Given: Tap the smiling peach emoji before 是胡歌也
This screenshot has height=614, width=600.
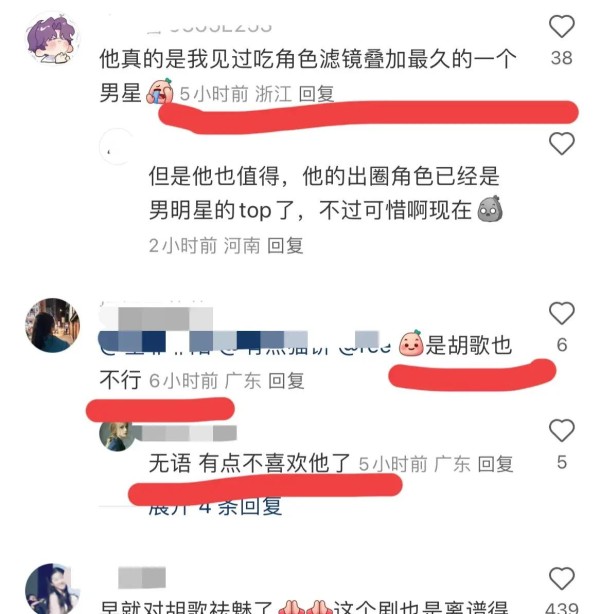Looking at the screenshot, I should [x=411, y=343].
